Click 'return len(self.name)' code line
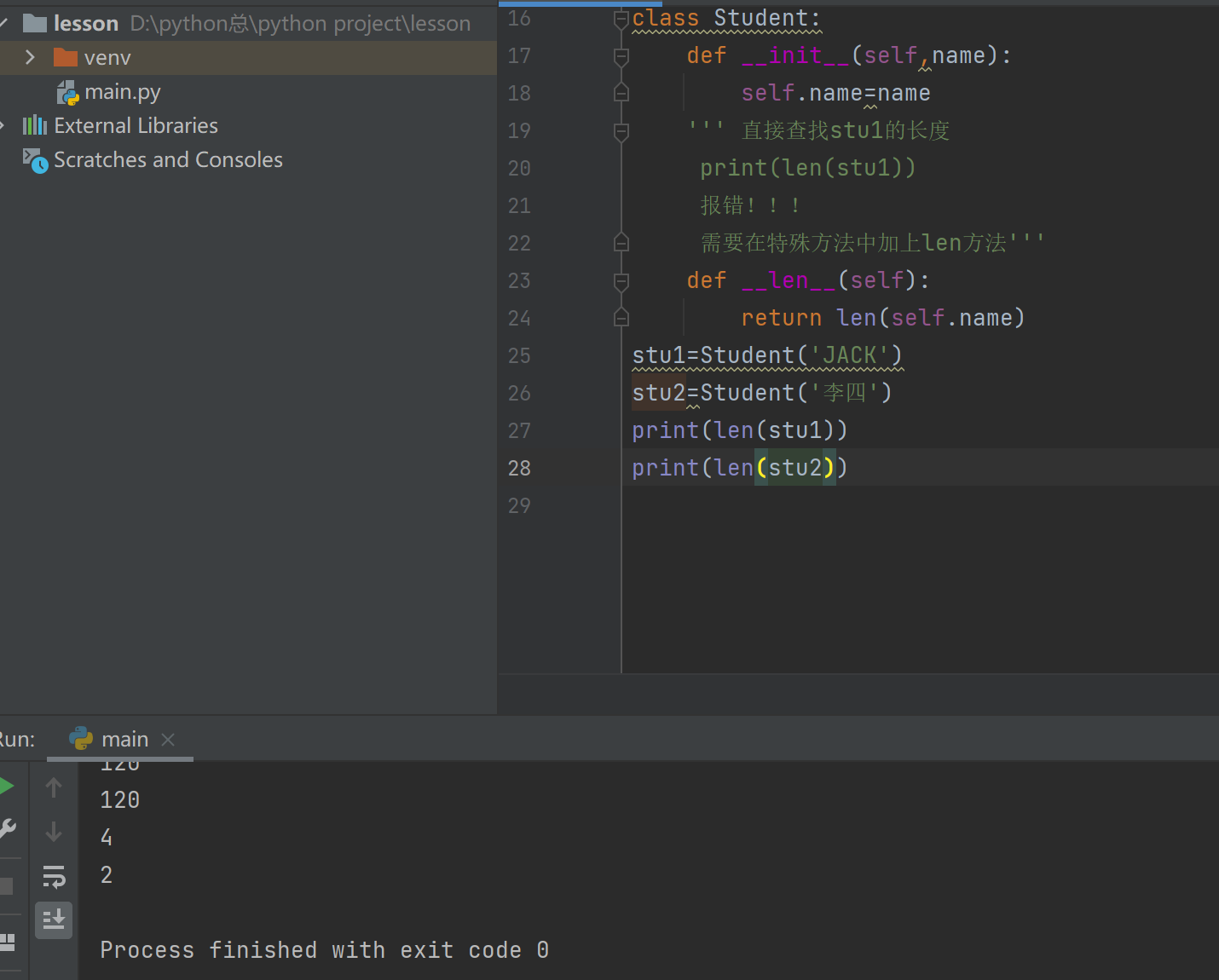This screenshot has height=980, width=1219. click(x=883, y=318)
